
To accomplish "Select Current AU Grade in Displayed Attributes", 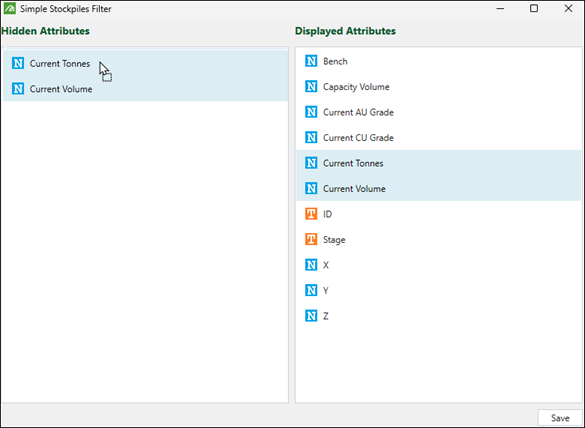I will click(x=438, y=112).
